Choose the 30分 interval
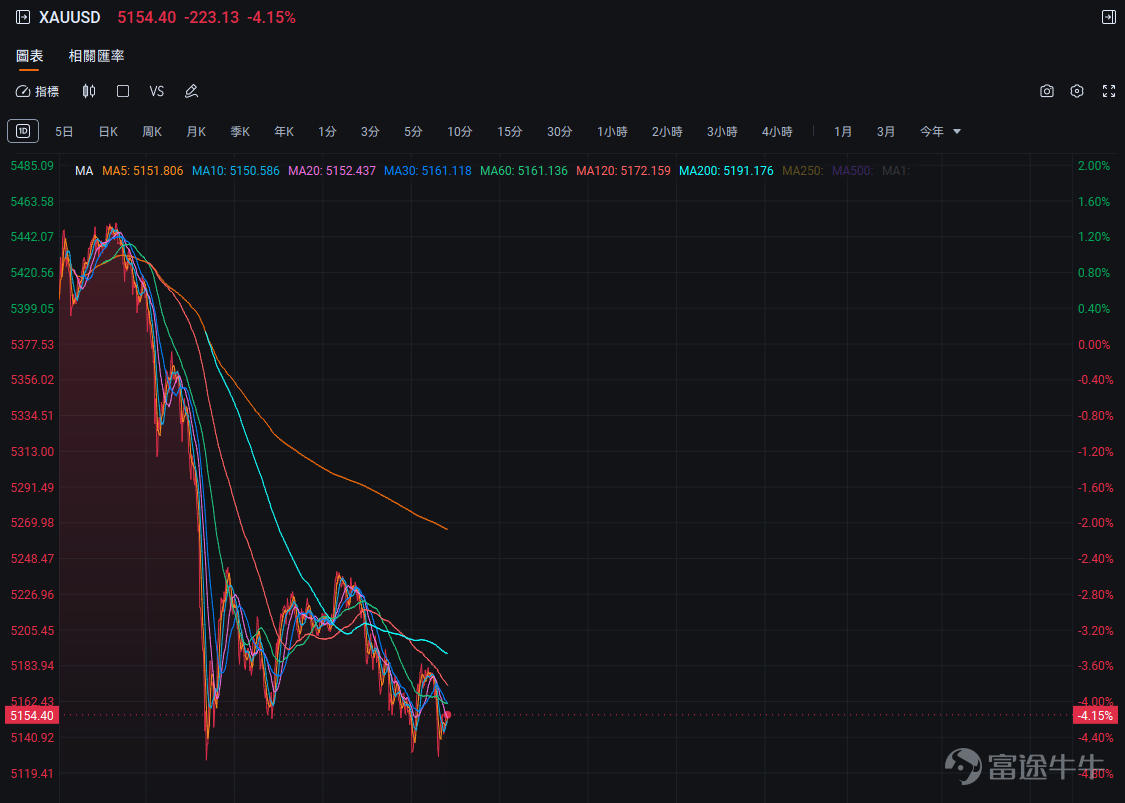The height and width of the screenshot is (803, 1125). [560, 131]
